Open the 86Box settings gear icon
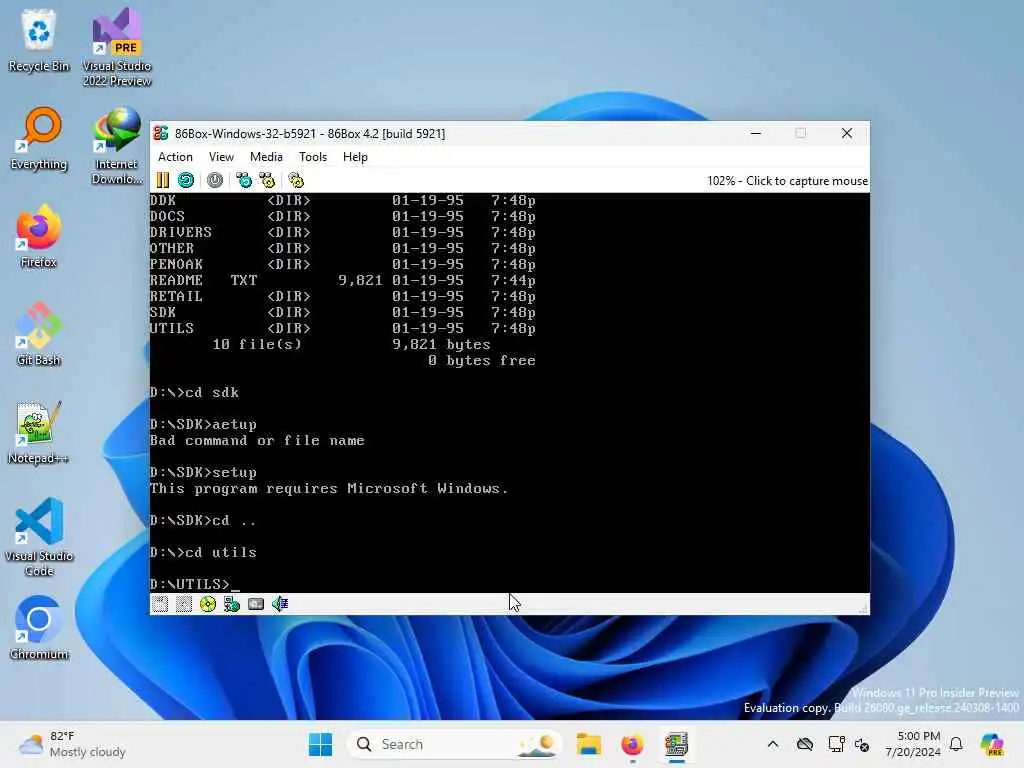The height and width of the screenshot is (768, 1024). [296, 180]
